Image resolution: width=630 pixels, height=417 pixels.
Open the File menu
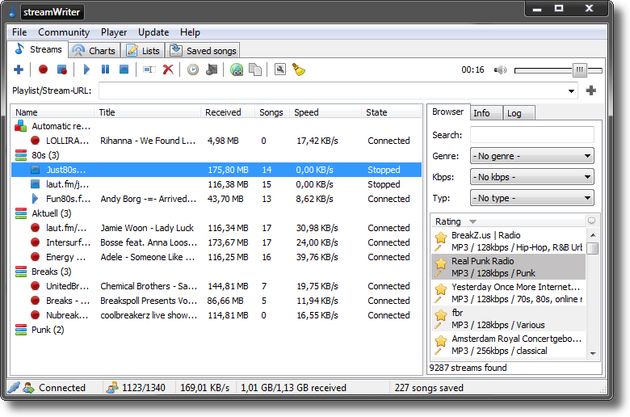click(x=19, y=32)
